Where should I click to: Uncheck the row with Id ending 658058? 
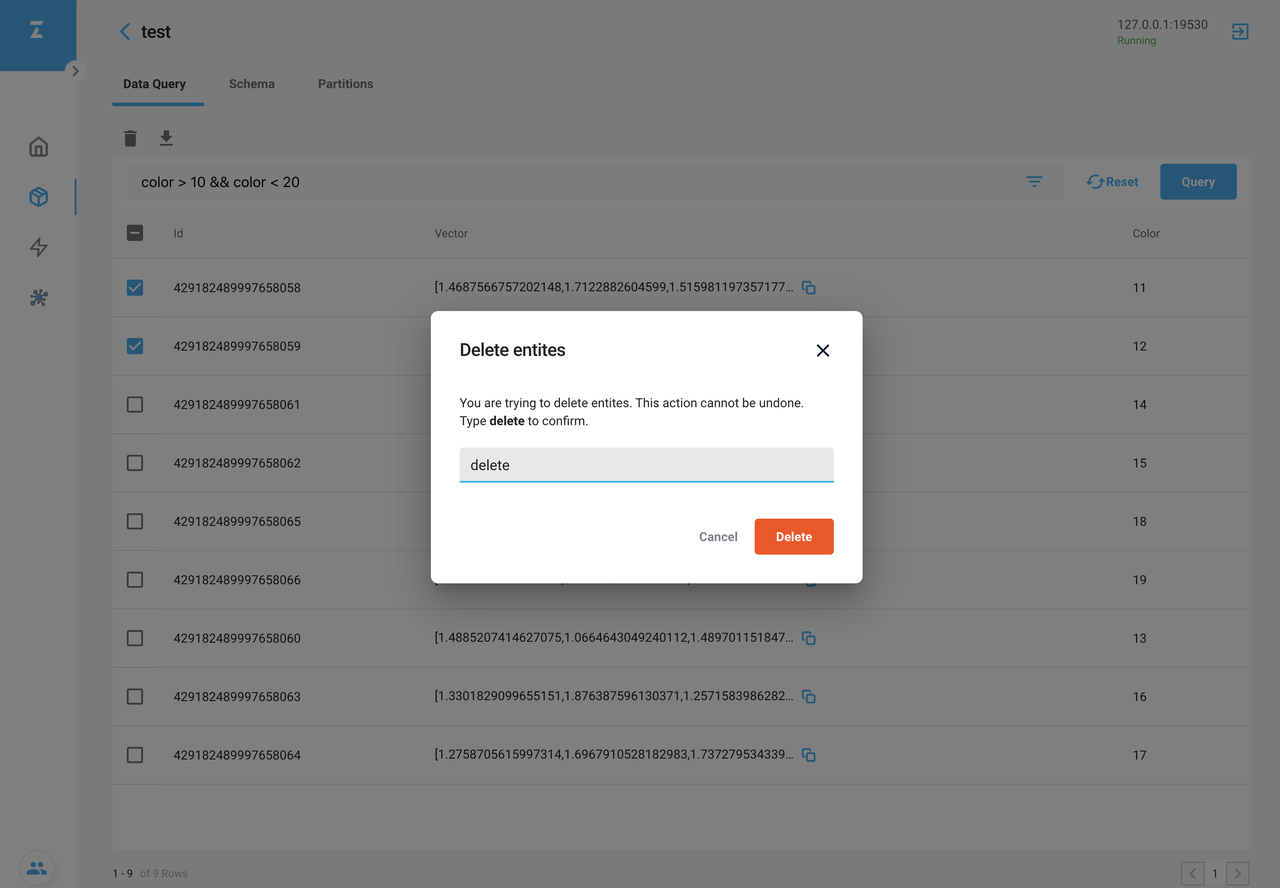(135, 288)
